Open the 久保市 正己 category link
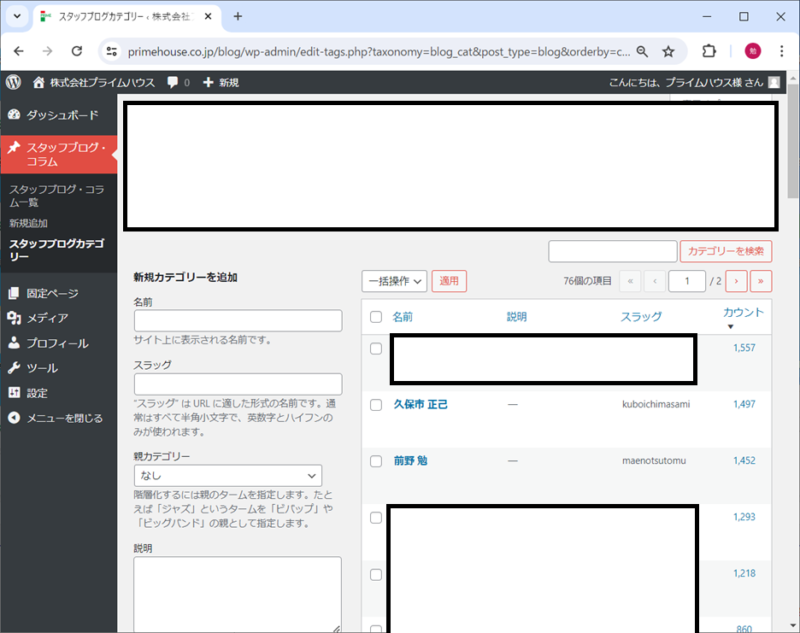Screen dimensions: 800x633 420,404
